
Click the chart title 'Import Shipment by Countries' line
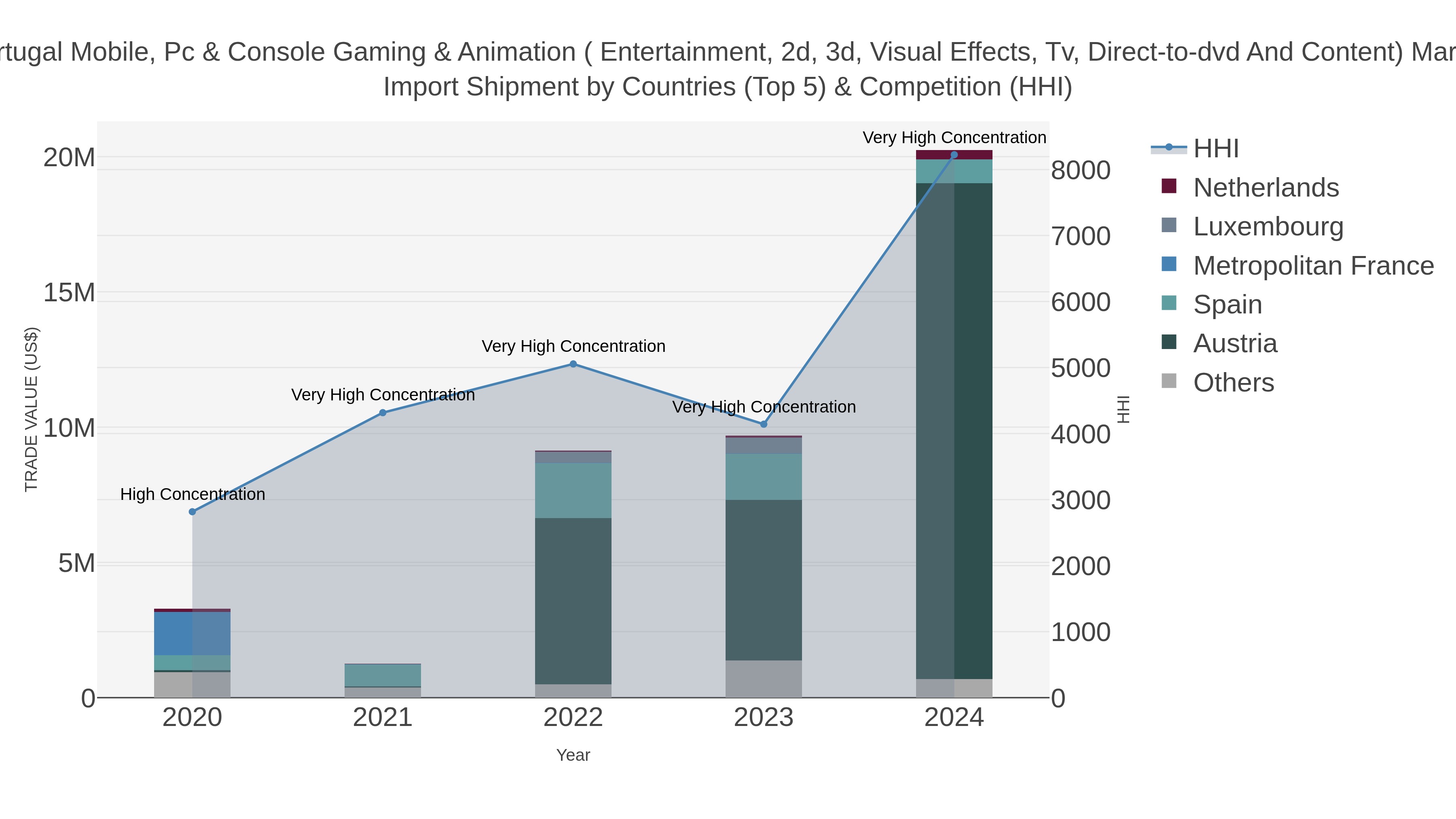tap(728, 87)
